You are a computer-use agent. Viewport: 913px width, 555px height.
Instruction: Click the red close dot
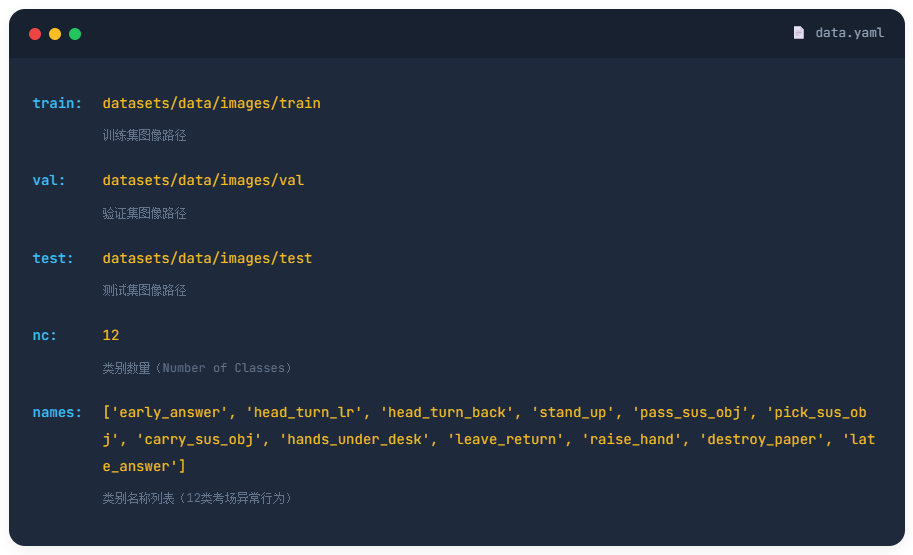(35, 34)
